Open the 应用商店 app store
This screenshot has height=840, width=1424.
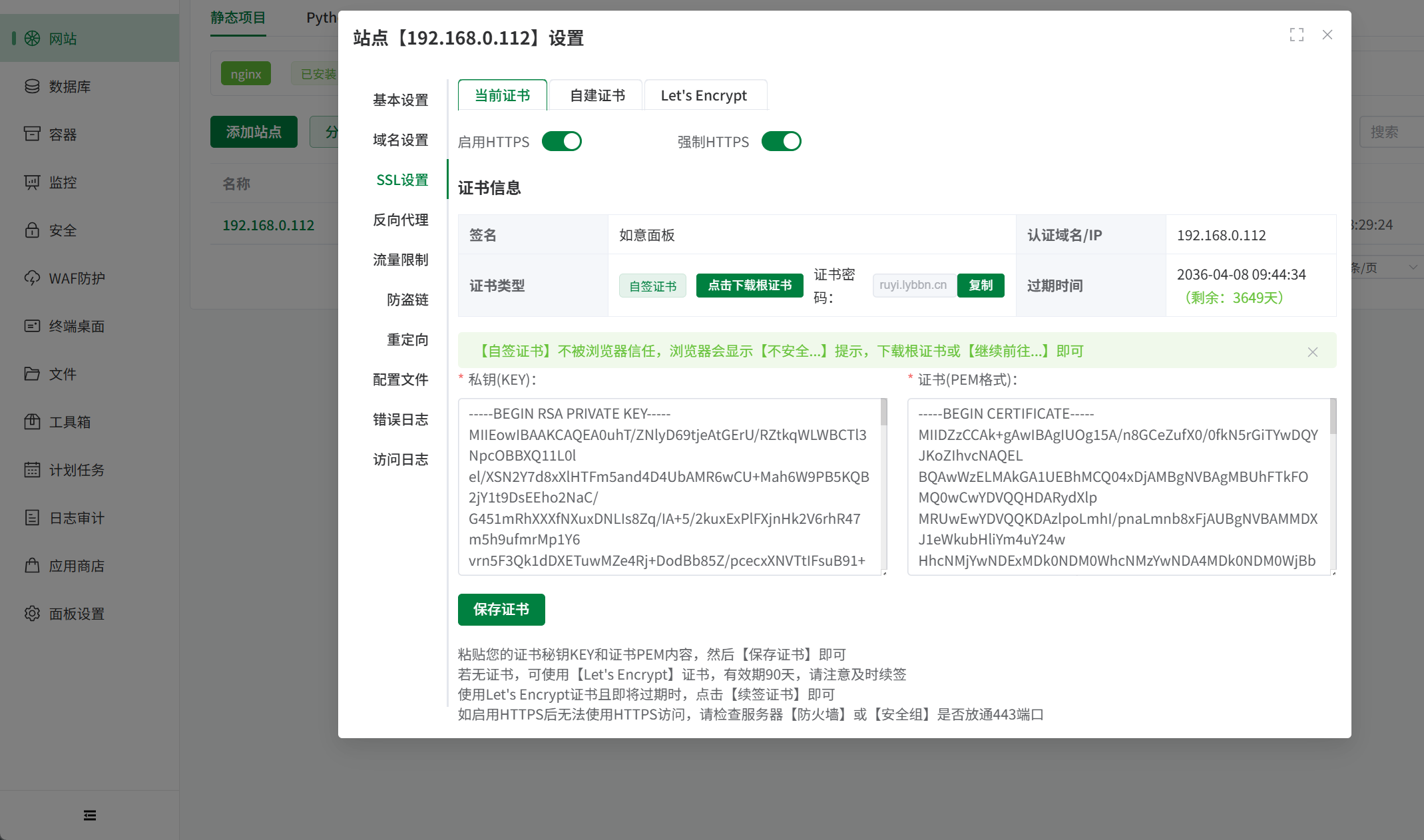[x=77, y=566]
